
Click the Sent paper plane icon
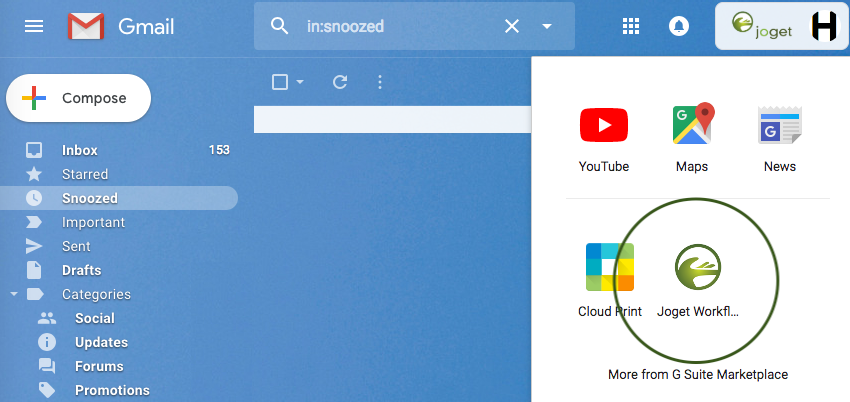coord(34,246)
